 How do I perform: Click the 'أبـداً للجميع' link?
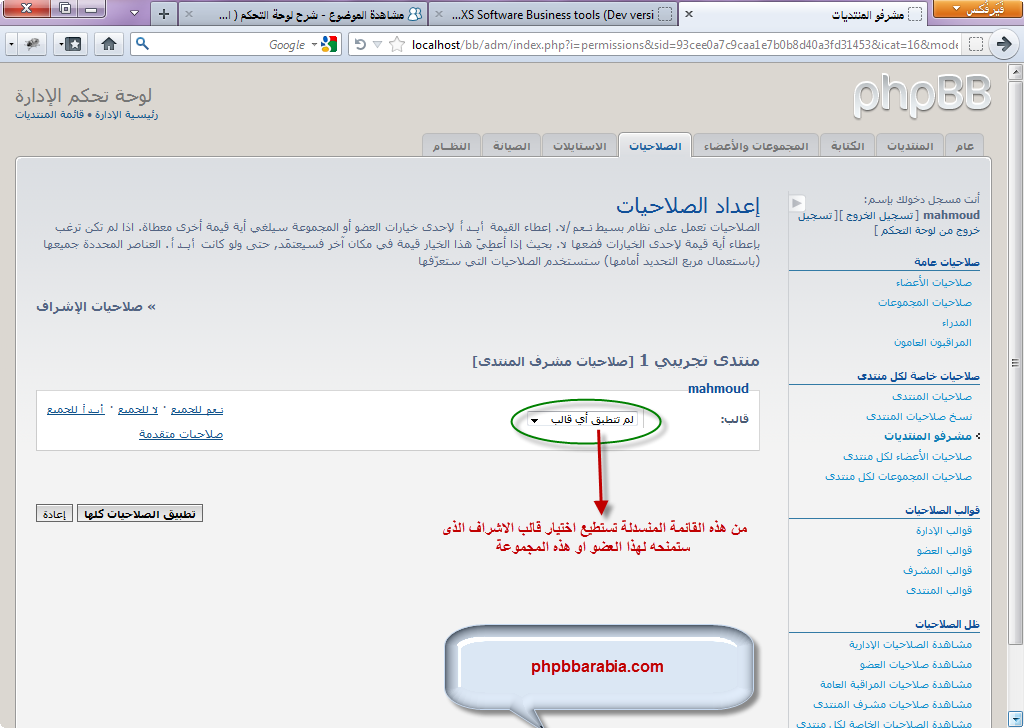click(76, 409)
